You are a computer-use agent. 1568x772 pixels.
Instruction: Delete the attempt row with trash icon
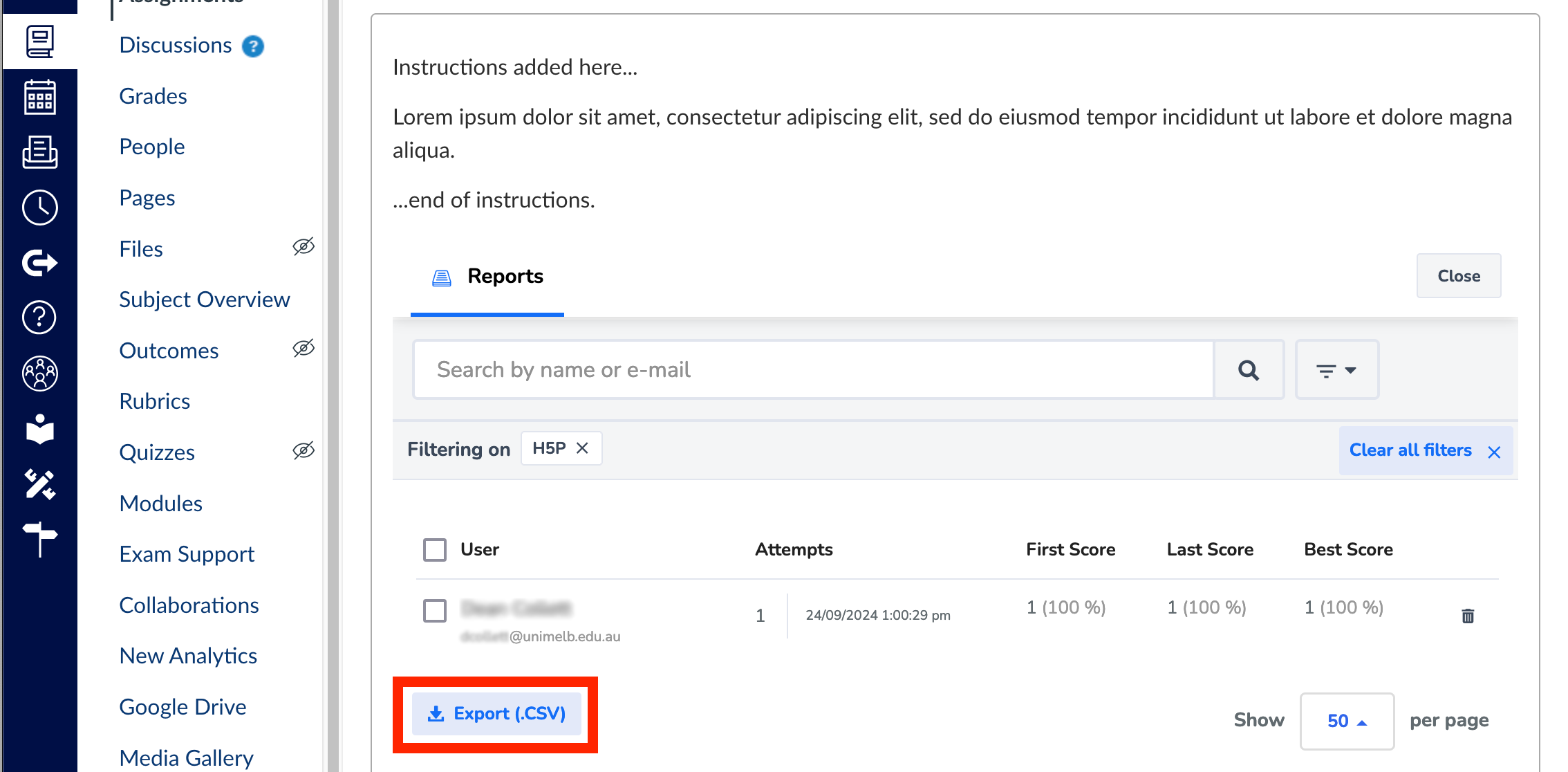pyautogui.click(x=1468, y=616)
